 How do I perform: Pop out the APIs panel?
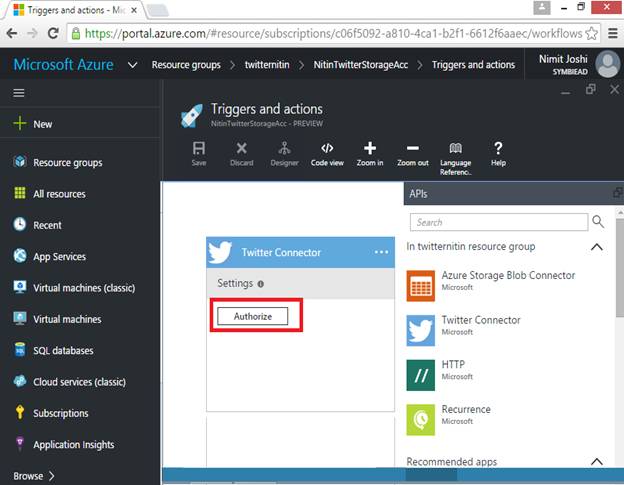click(618, 193)
